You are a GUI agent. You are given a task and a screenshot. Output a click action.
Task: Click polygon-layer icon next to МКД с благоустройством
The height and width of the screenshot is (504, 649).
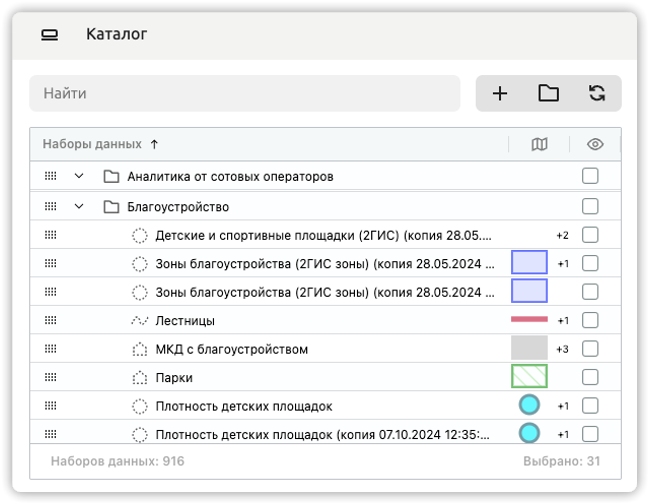[x=140, y=349]
